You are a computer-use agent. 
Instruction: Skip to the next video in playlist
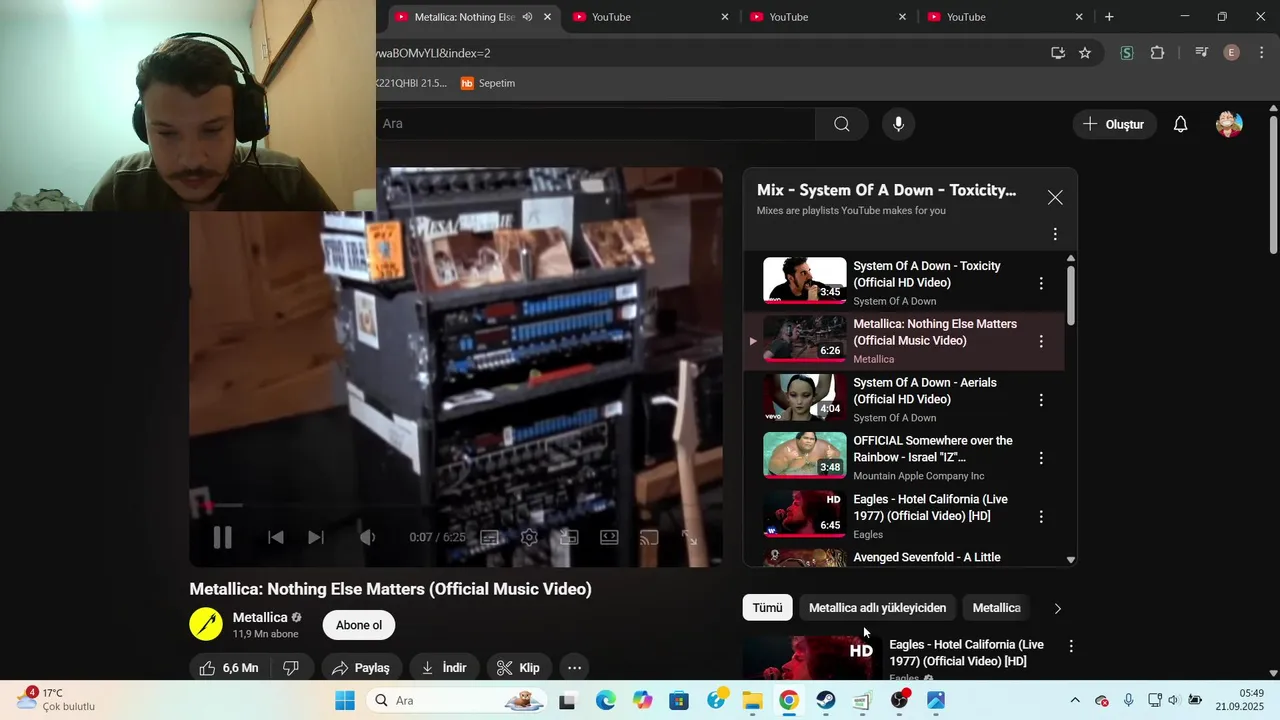[316, 537]
